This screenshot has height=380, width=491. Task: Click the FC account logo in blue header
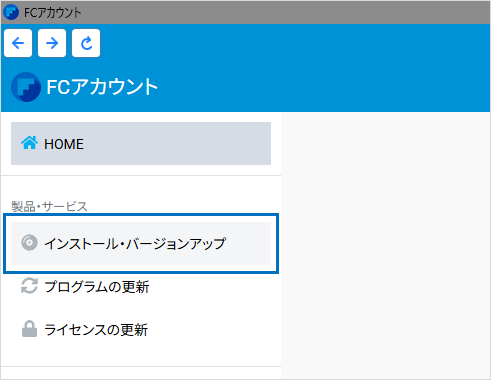[x=26, y=87]
